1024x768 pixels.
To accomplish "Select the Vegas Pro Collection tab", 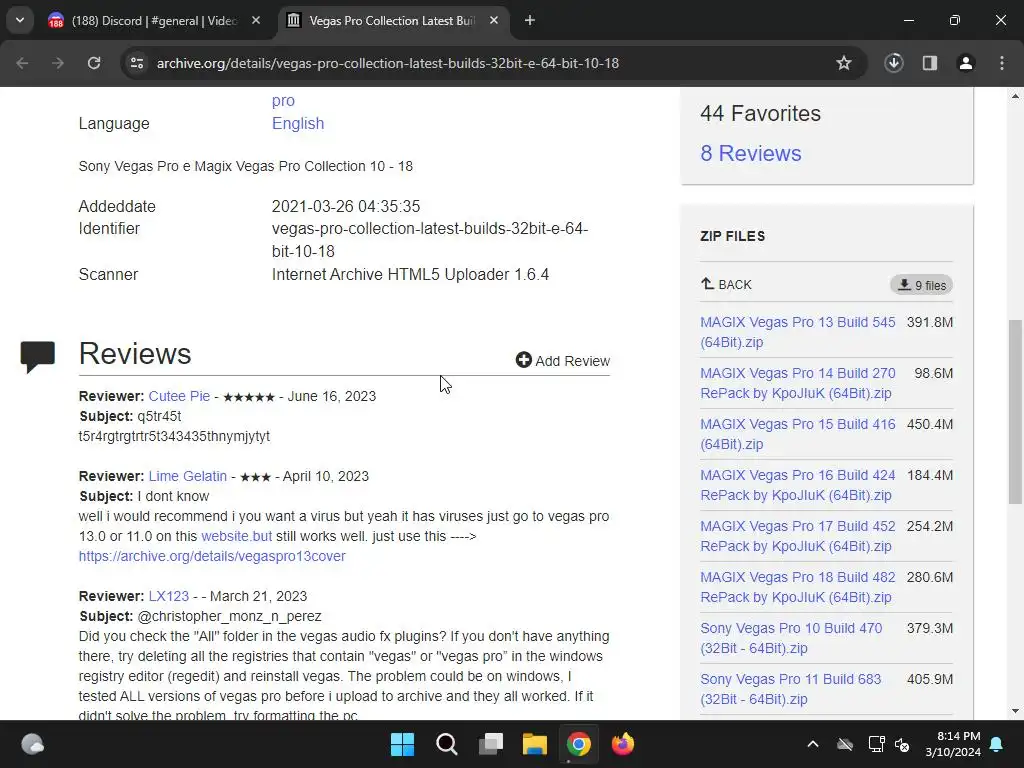I will coord(393,21).
